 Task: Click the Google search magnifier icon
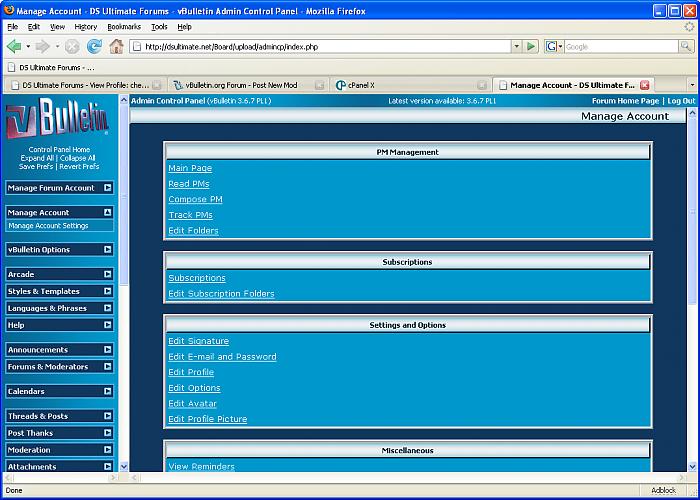pyautogui.click(x=686, y=46)
